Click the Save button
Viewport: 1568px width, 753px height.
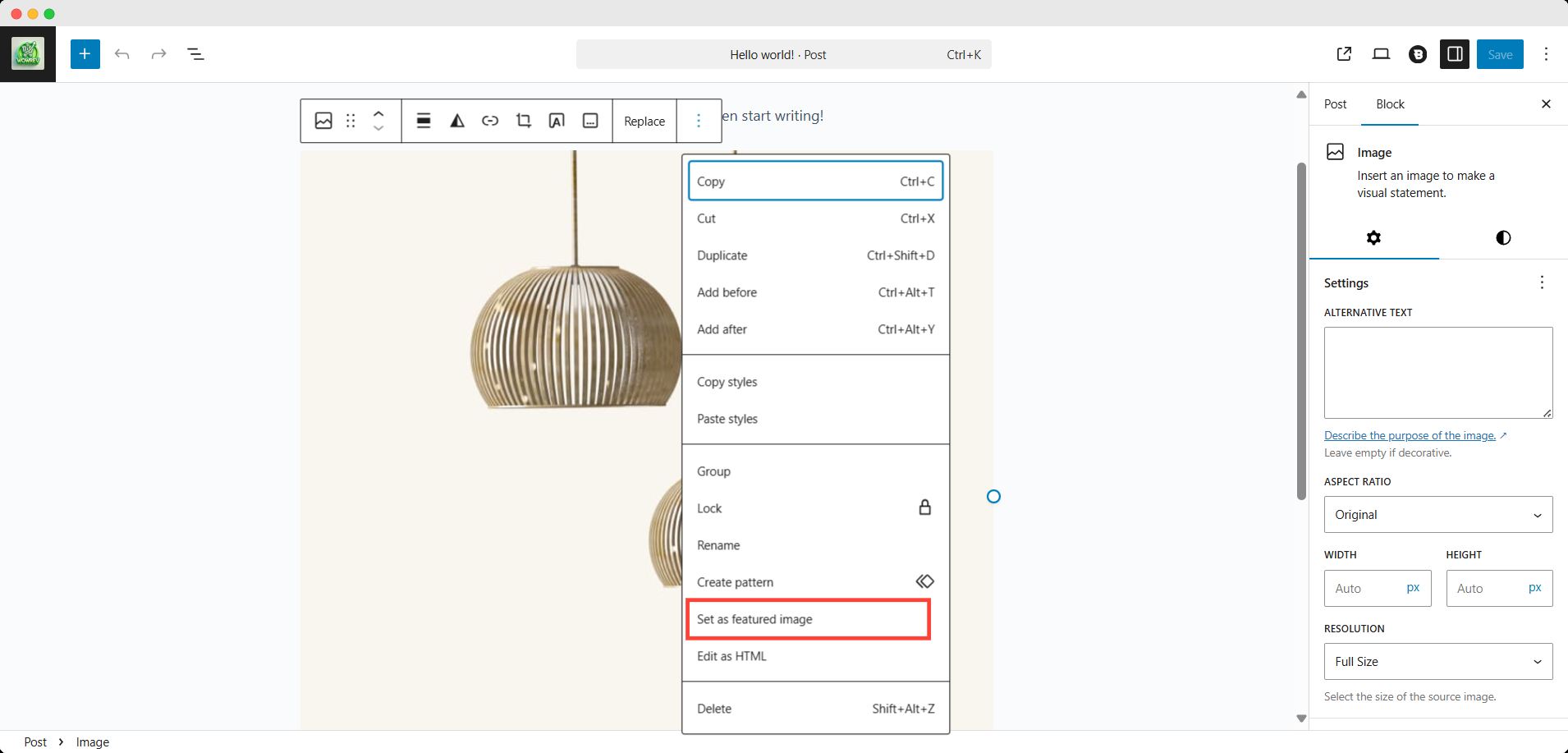(1500, 54)
